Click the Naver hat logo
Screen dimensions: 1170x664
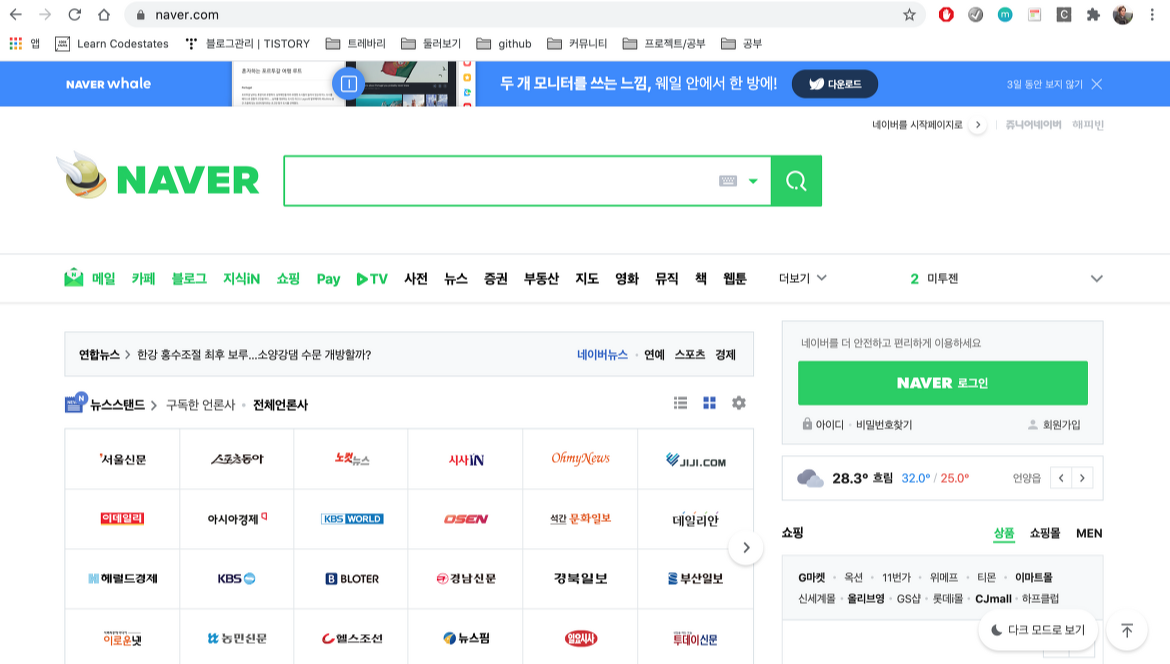click(x=84, y=176)
